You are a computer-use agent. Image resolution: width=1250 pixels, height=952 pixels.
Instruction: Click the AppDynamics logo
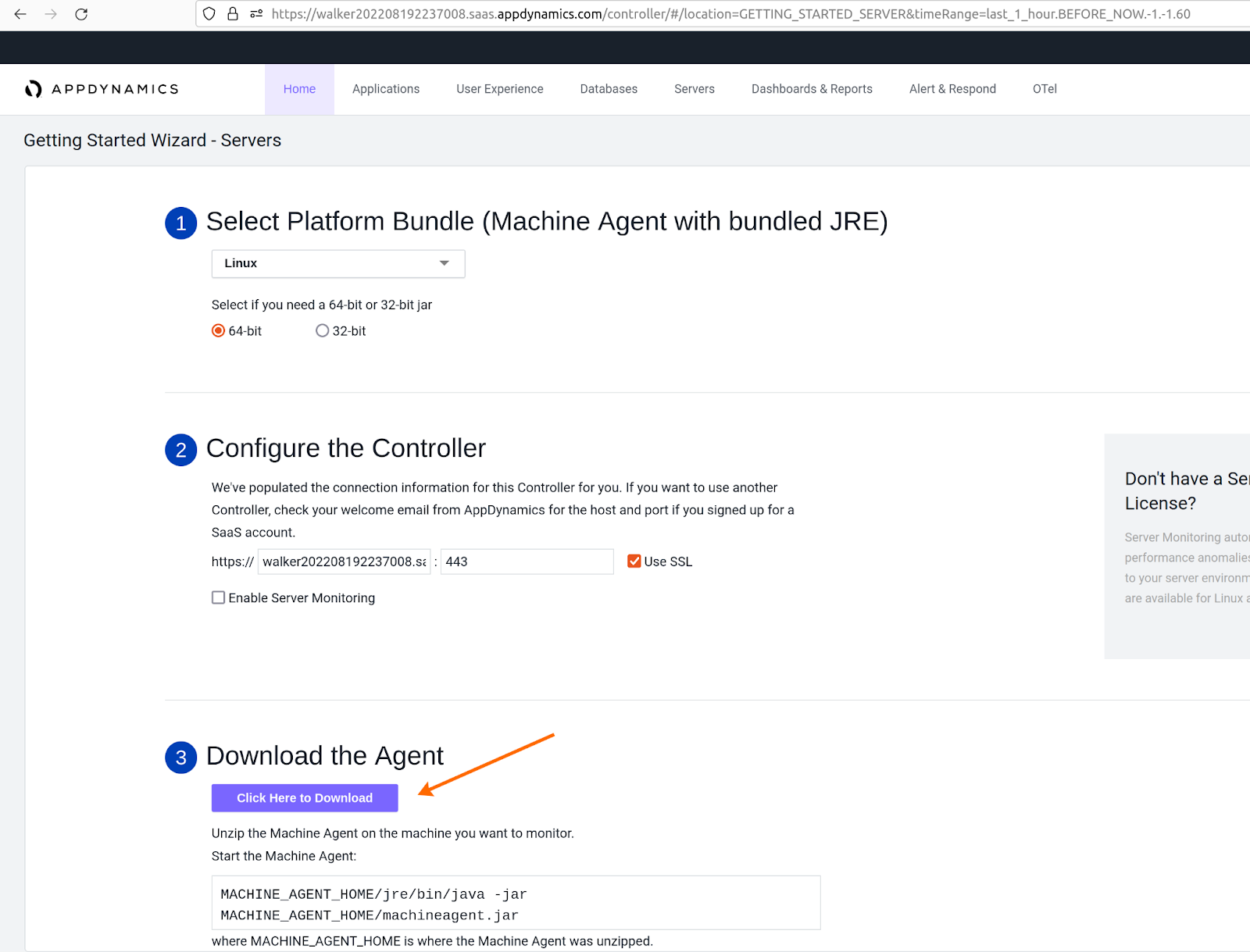click(x=102, y=89)
